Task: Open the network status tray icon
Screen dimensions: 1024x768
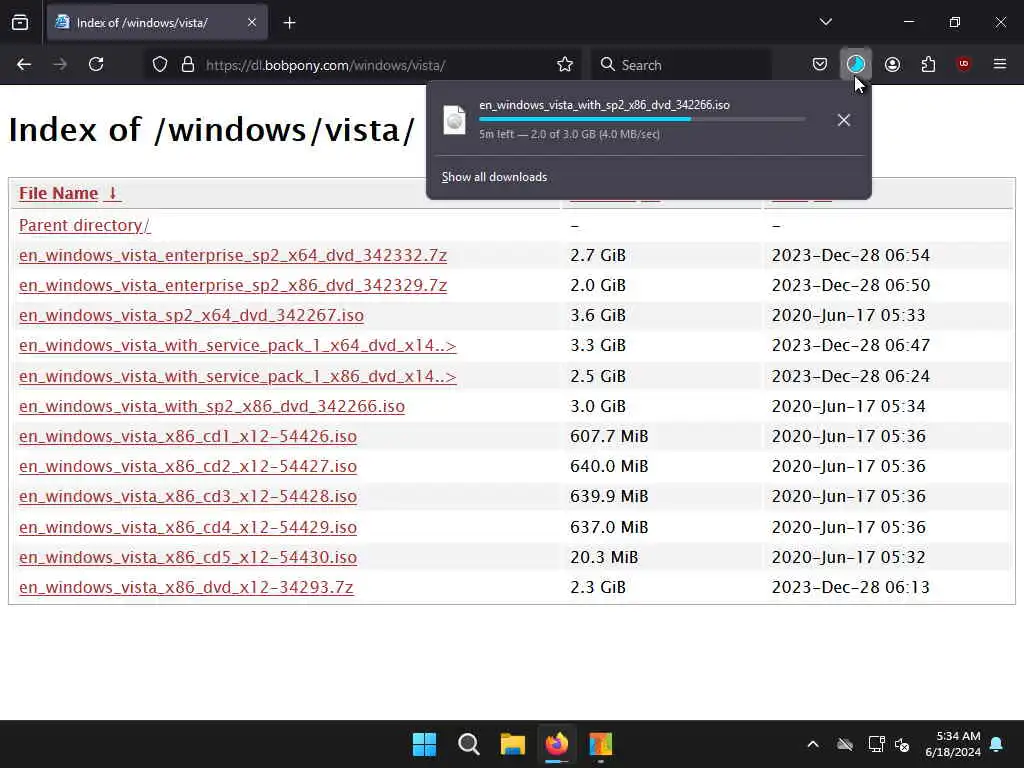Action: 876,744
